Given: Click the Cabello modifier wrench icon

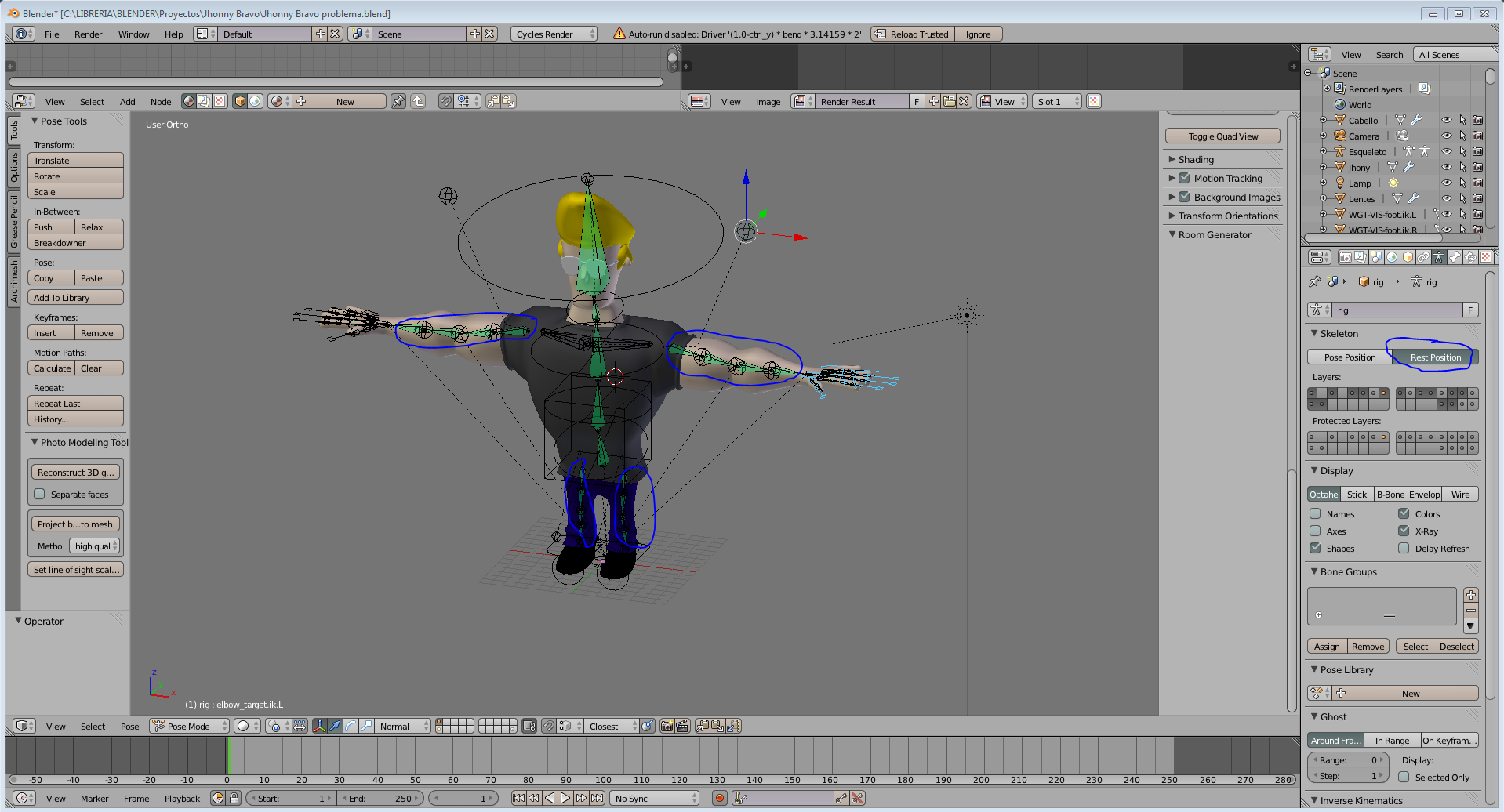Looking at the screenshot, I should click(1416, 120).
